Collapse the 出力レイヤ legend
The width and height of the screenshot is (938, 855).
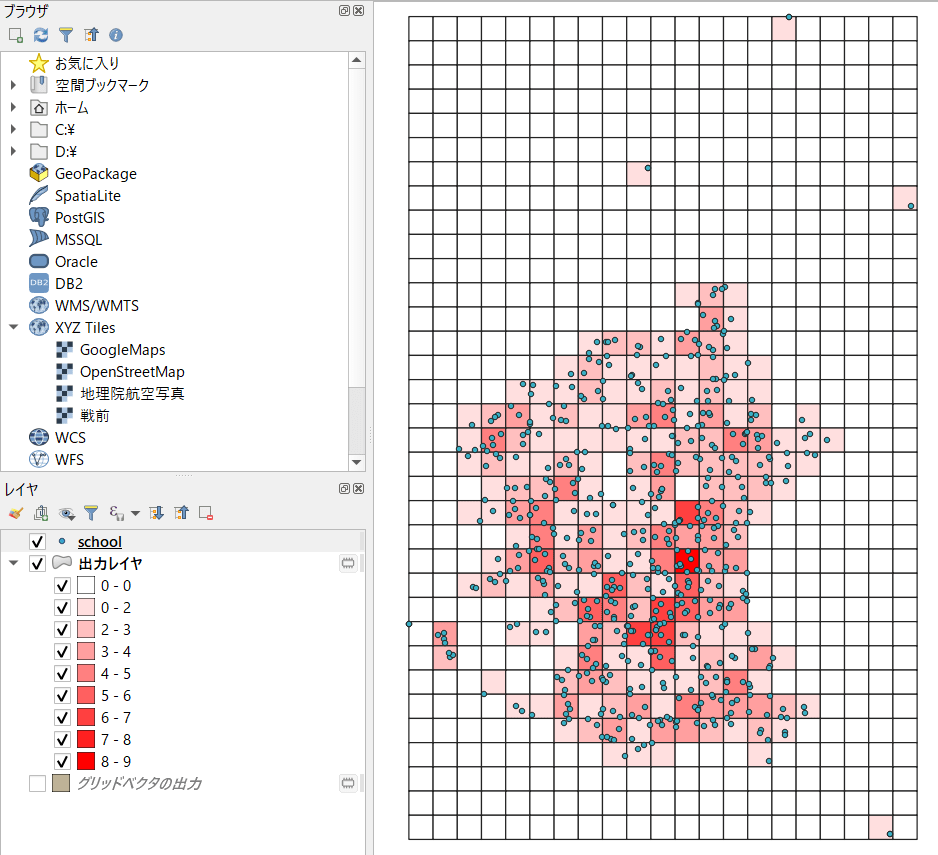pos(13,563)
